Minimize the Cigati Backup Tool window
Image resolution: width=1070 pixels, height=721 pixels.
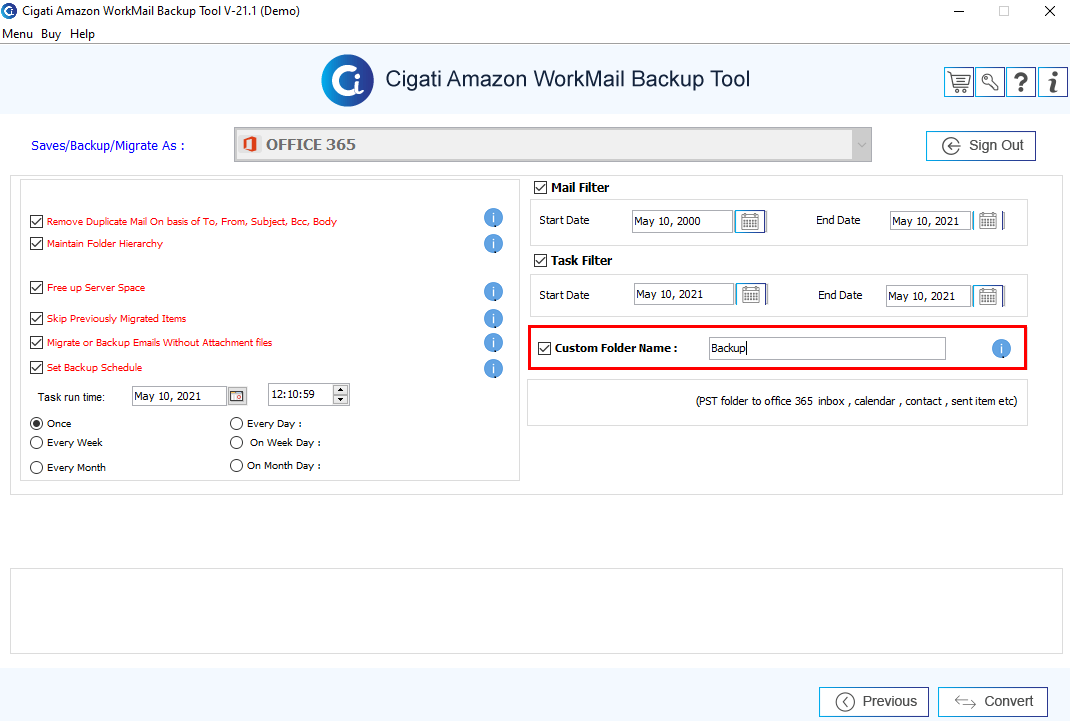pos(959,11)
